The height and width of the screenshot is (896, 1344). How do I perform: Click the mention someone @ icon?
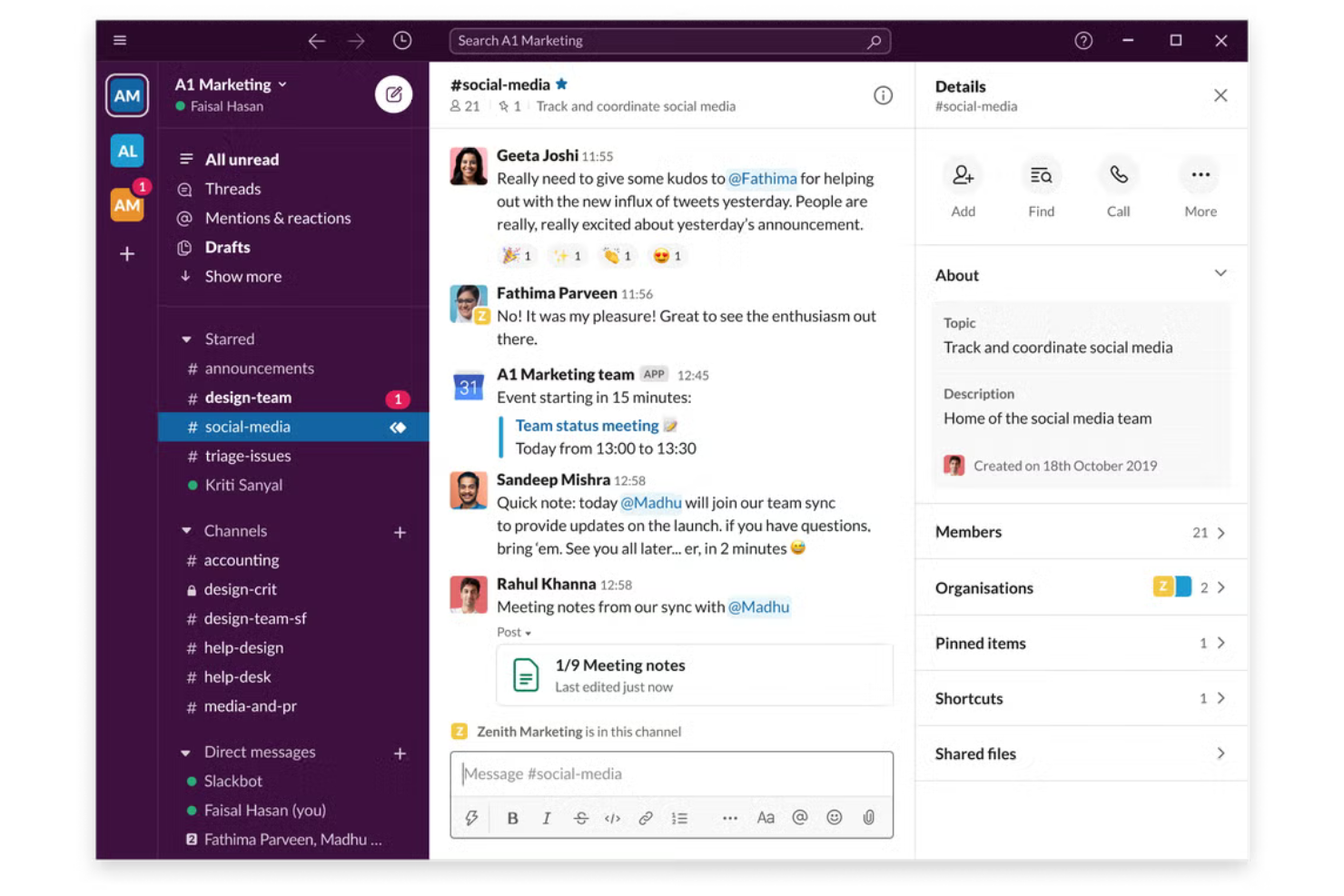pos(799,817)
